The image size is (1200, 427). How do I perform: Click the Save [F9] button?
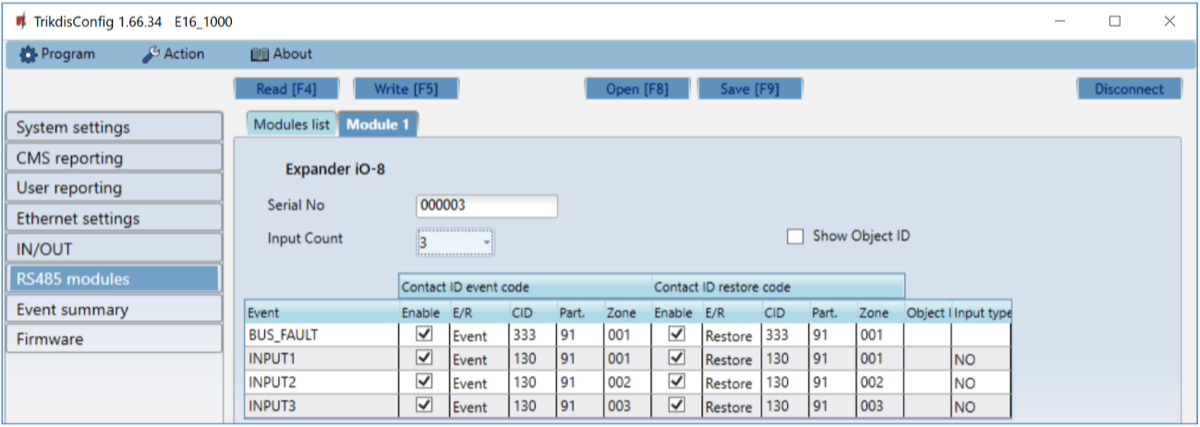750,89
